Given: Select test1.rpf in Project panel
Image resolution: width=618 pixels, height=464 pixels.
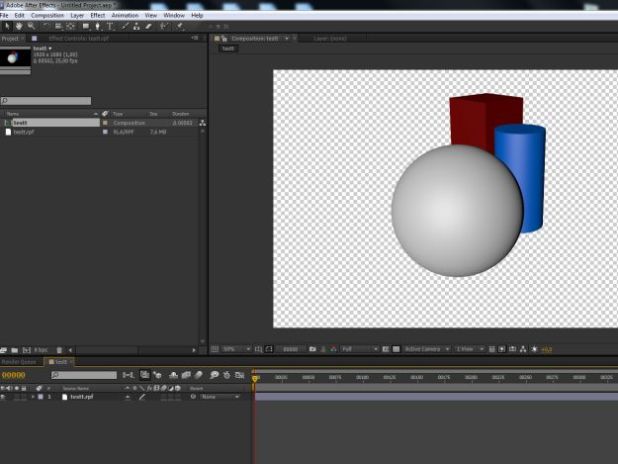Looking at the screenshot, I should tap(24, 131).
